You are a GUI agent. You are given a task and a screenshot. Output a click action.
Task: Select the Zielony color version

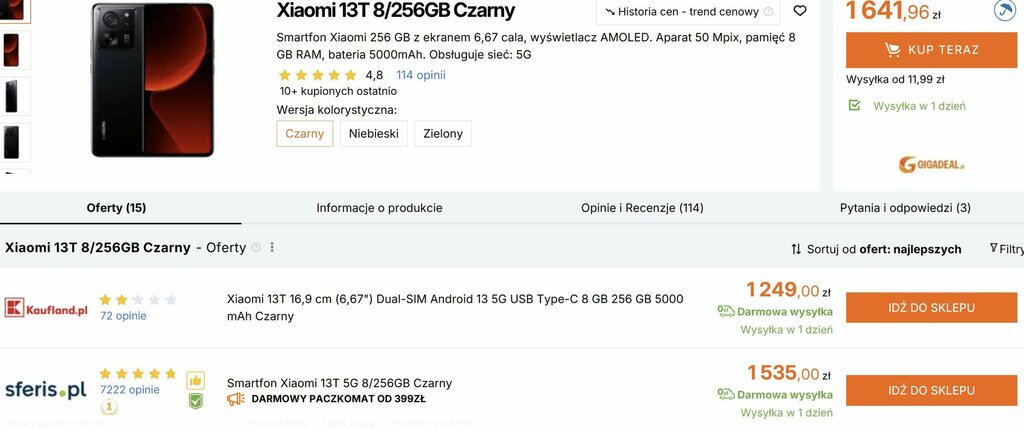(x=443, y=134)
